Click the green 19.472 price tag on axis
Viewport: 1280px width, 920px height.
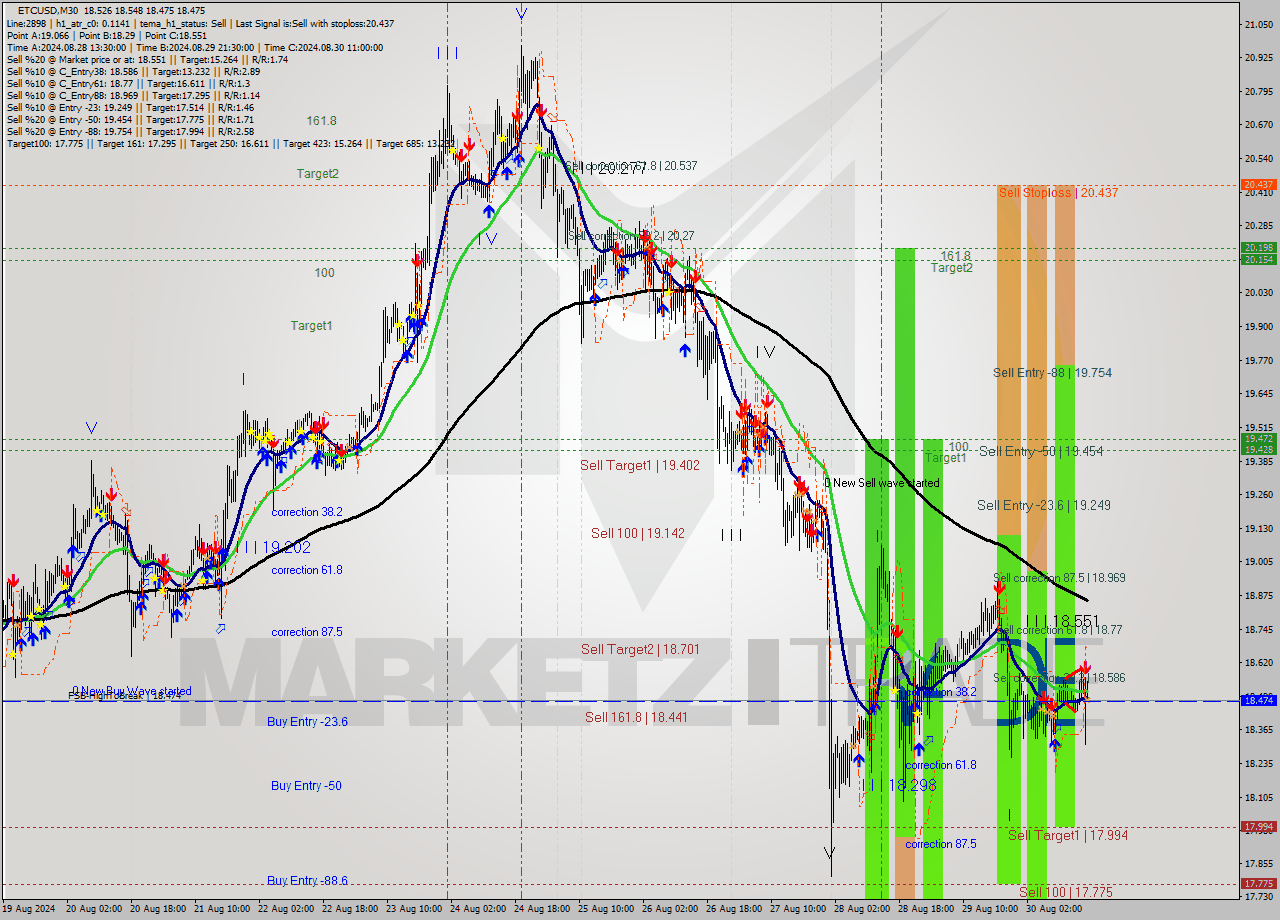point(1258,439)
